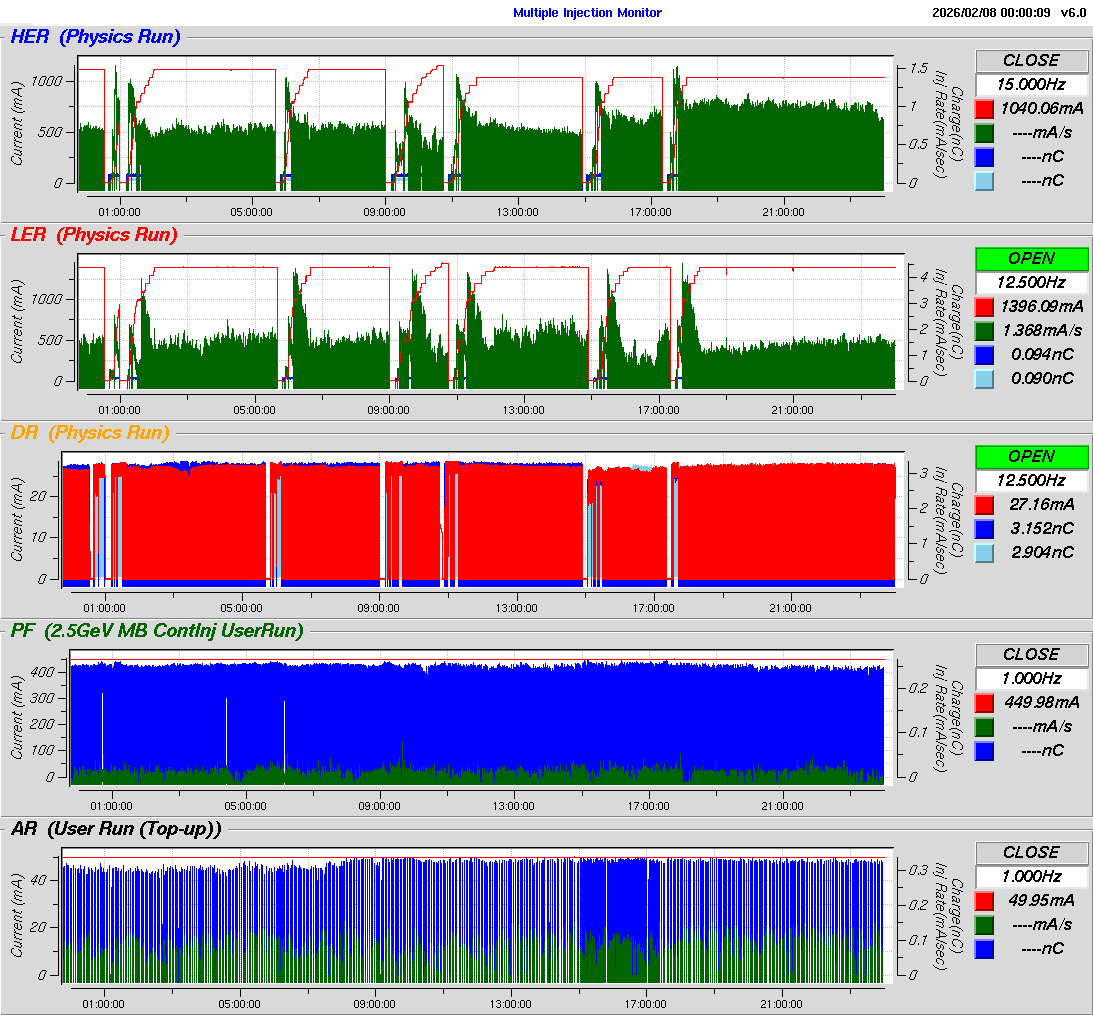The width and height of the screenshot is (1093, 1015).
Task: Click the Multiple Injection Monitor title
Action: 587,13
